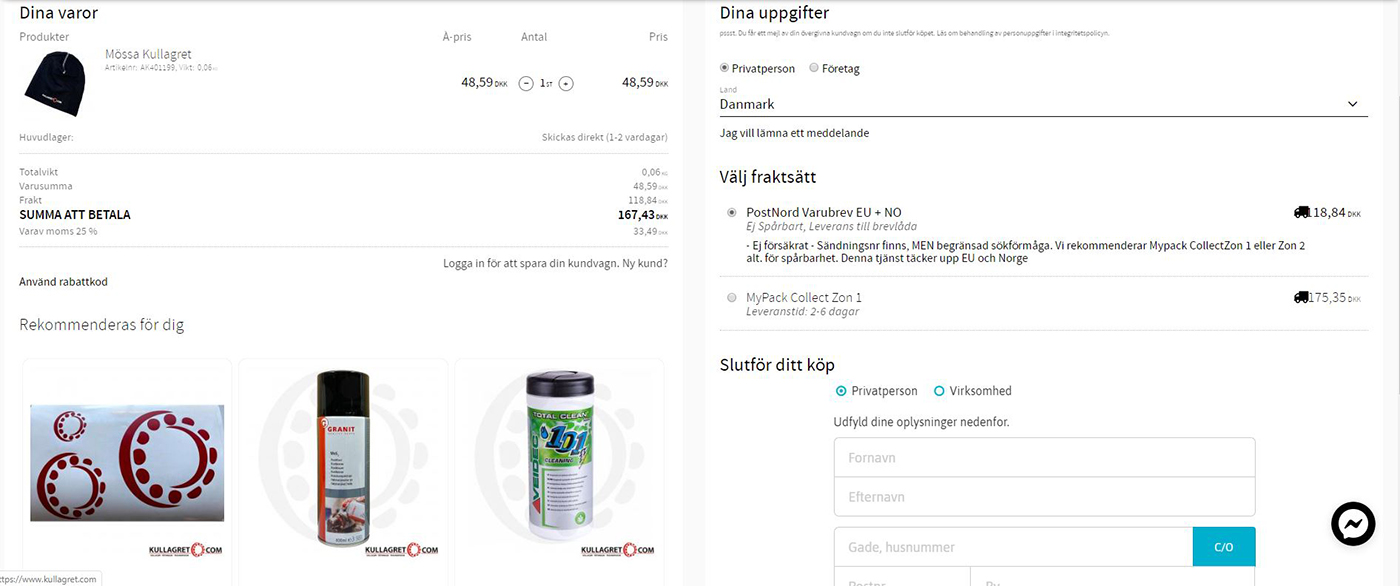Open the red bearing sticker recommended product
The width and height of the screenshot is (1400, 586).
point(127,462)
